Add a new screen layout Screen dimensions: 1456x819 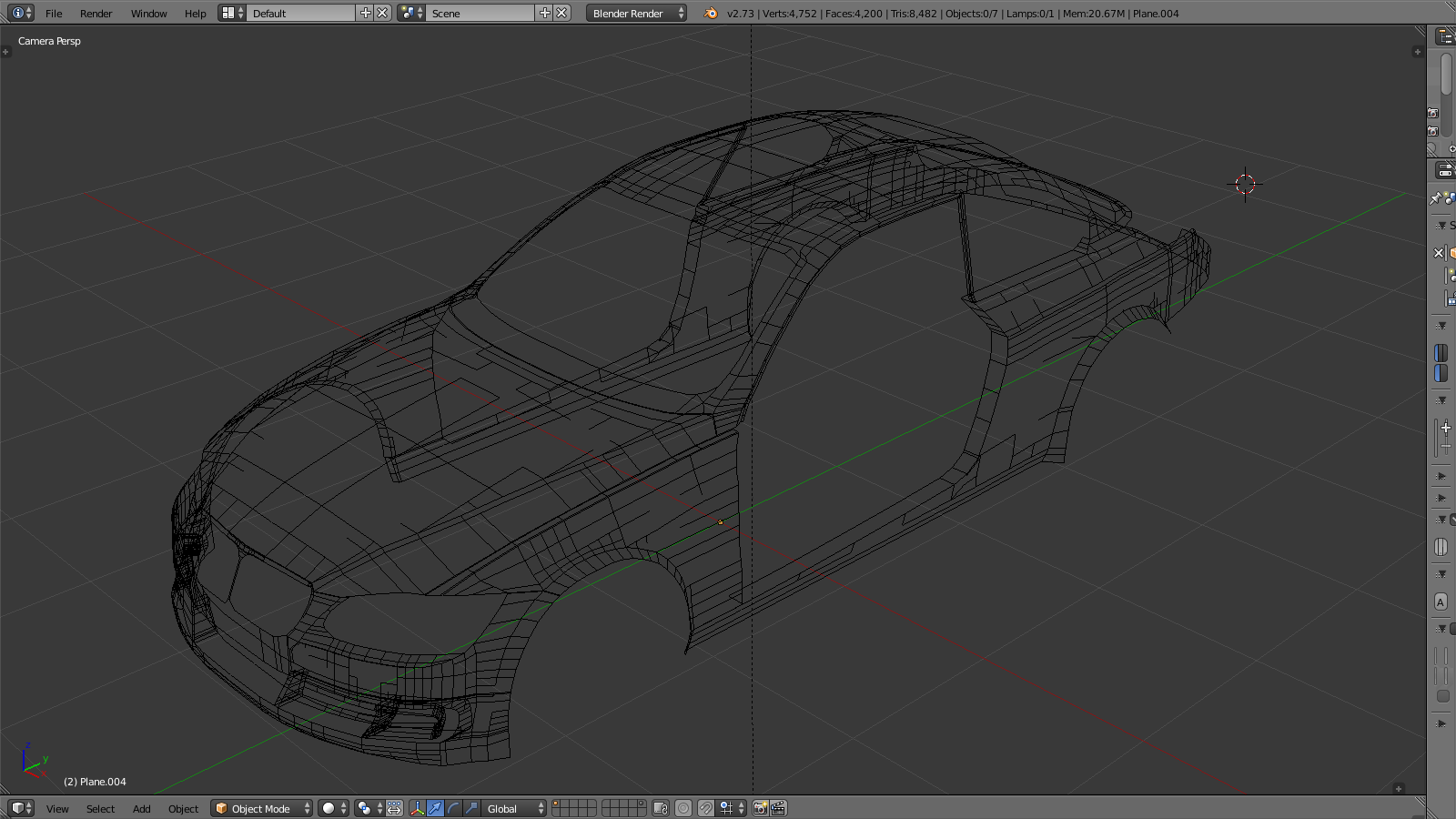point(366,13)
